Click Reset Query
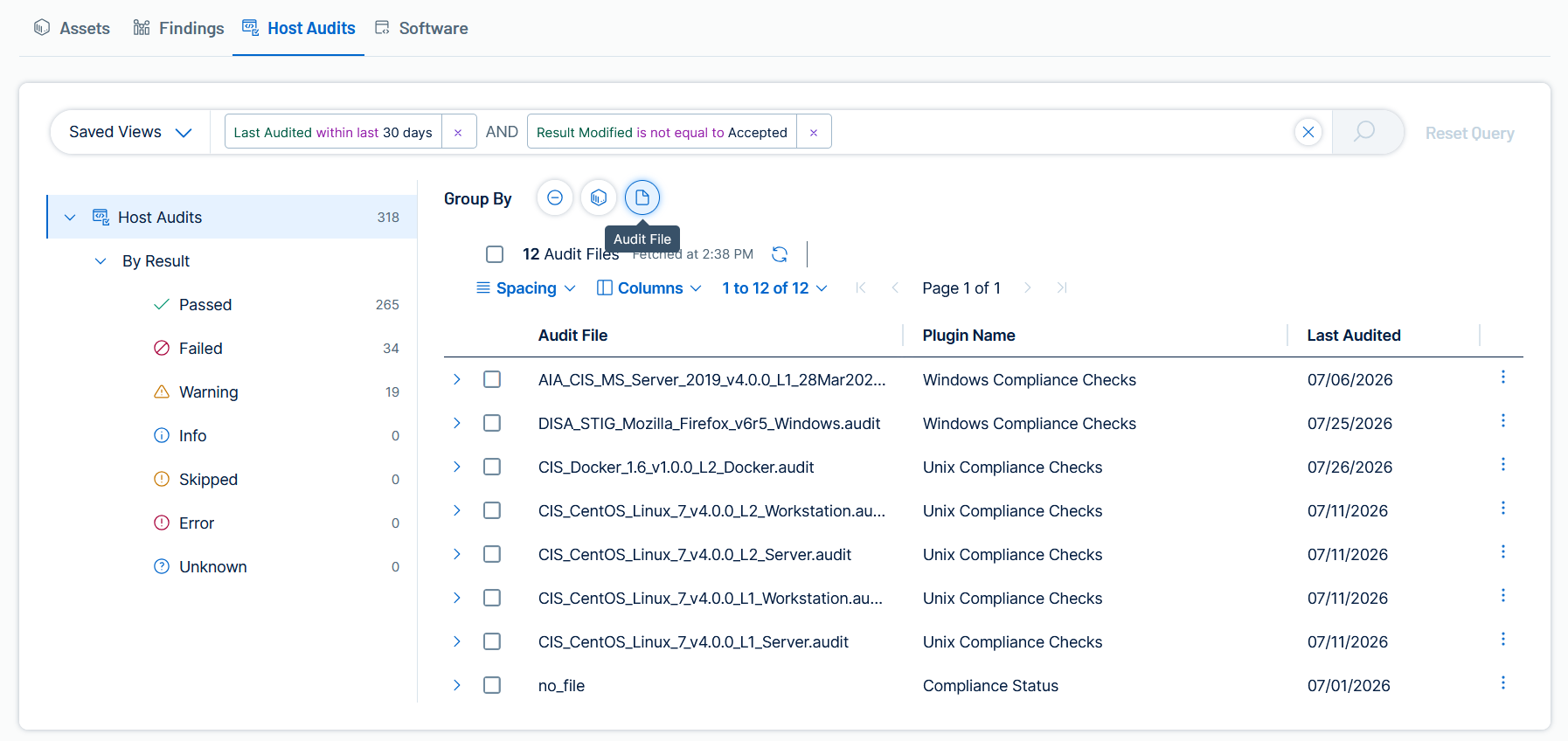The height and width of the screenshot is (741, 1568). click(1469, 133)
